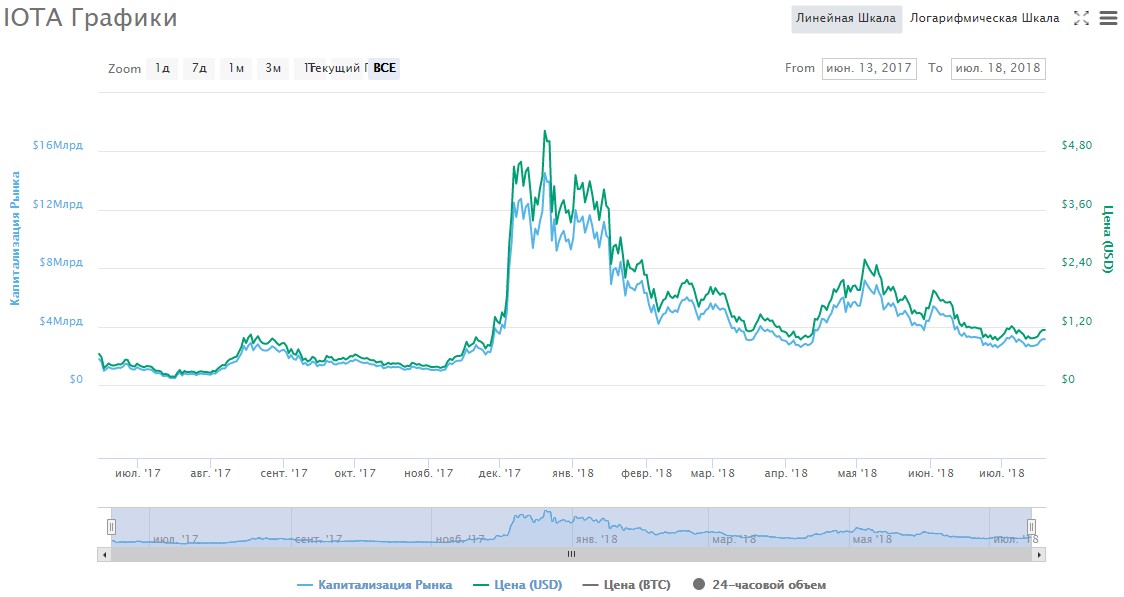Toggle fullscreen chart view icon
Screen dimensions: 1124x597
click(1080, 18)
